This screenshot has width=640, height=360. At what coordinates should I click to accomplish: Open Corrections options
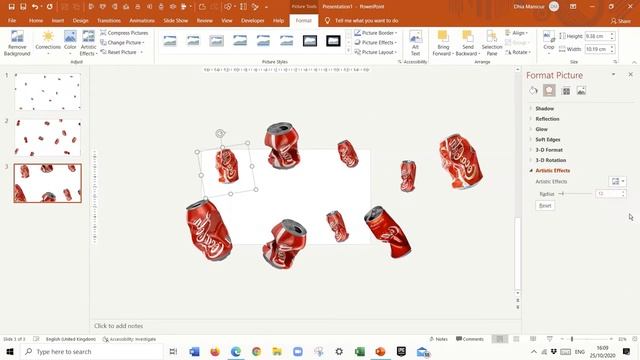click(x=48, y=42)
